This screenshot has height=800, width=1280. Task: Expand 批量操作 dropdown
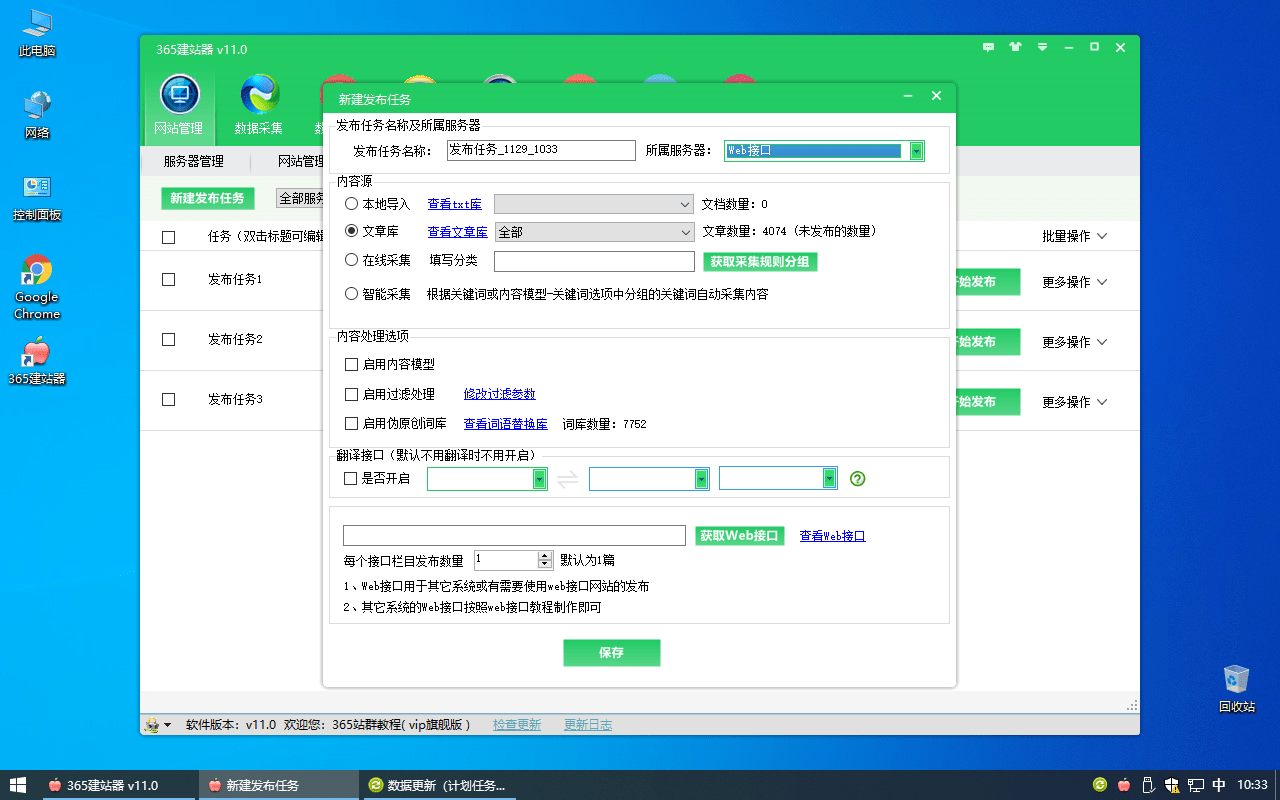coord(1075,237)
